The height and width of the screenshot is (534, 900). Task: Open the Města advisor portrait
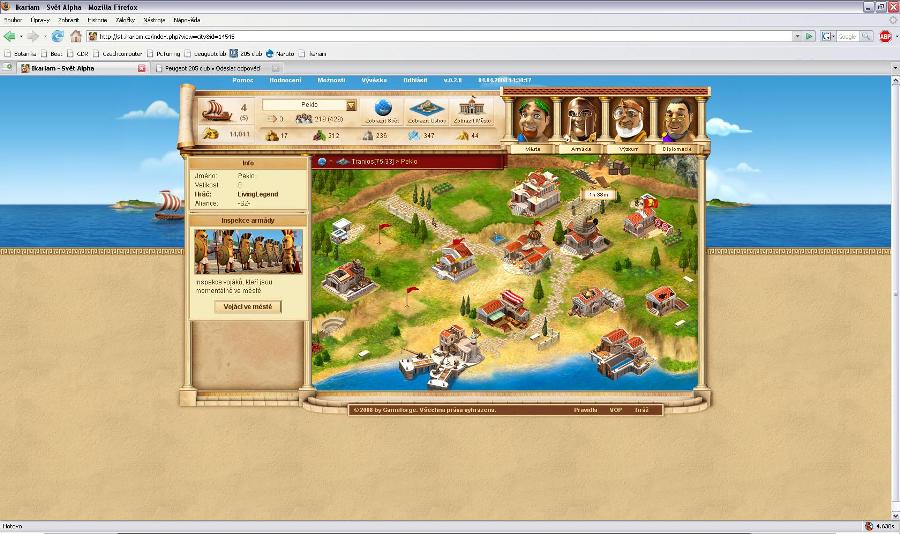click(533, 122)
